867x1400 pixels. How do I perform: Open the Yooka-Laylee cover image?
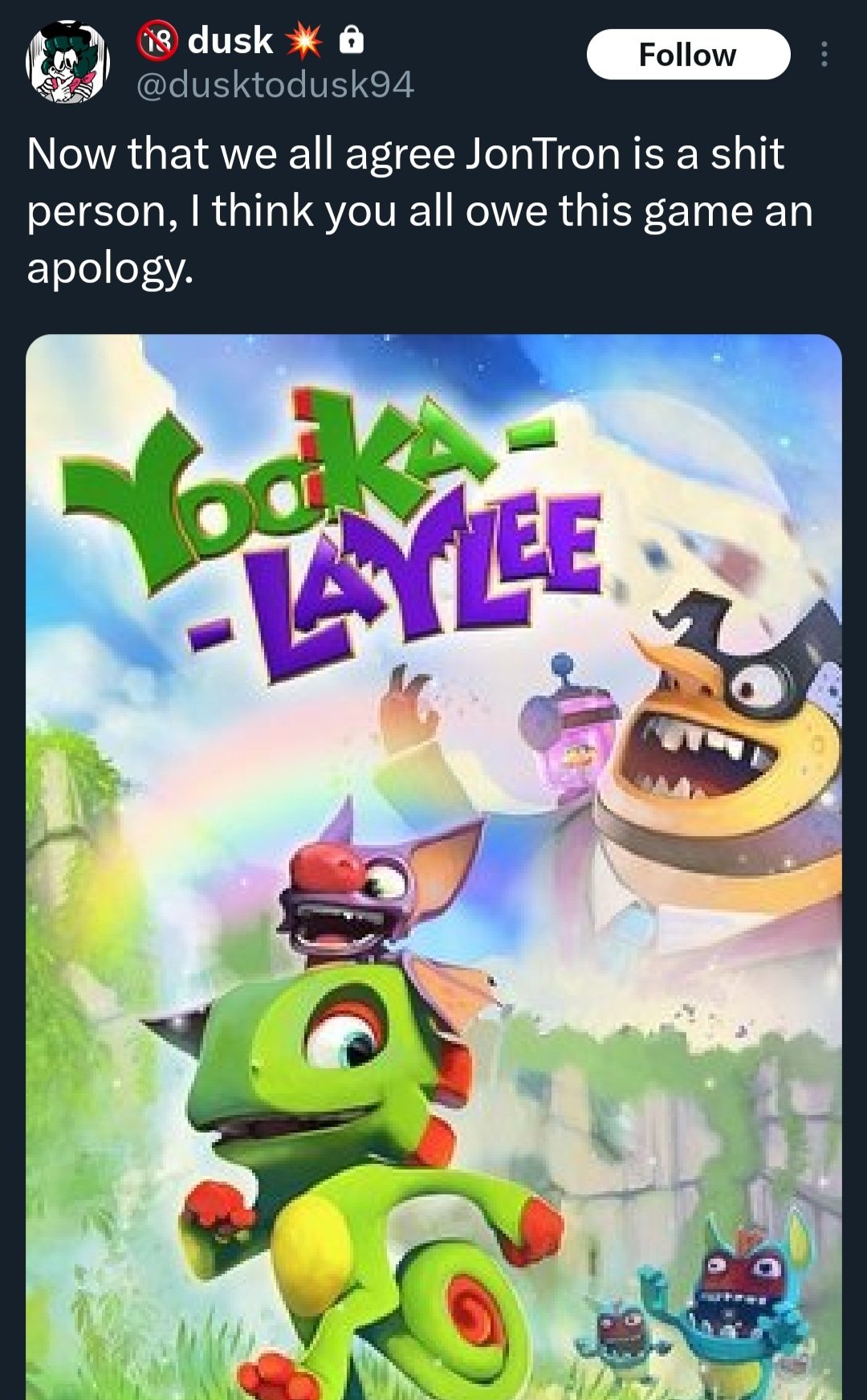pos(433,867)
